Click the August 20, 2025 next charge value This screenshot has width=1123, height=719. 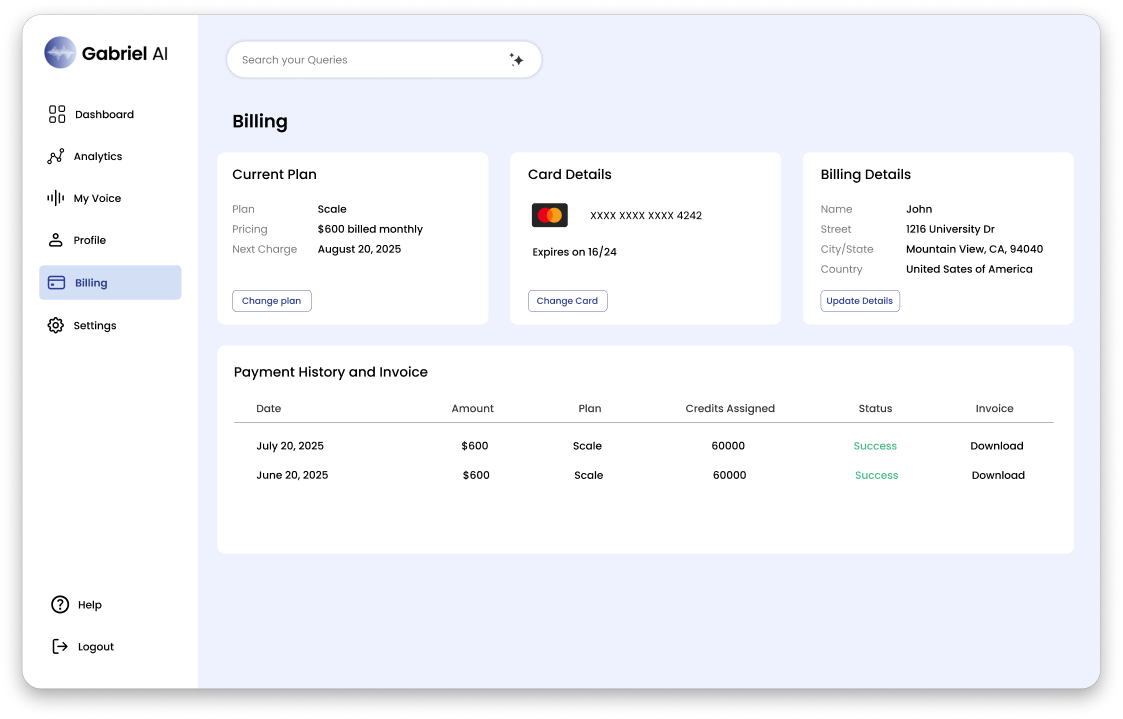coord(360,249)
